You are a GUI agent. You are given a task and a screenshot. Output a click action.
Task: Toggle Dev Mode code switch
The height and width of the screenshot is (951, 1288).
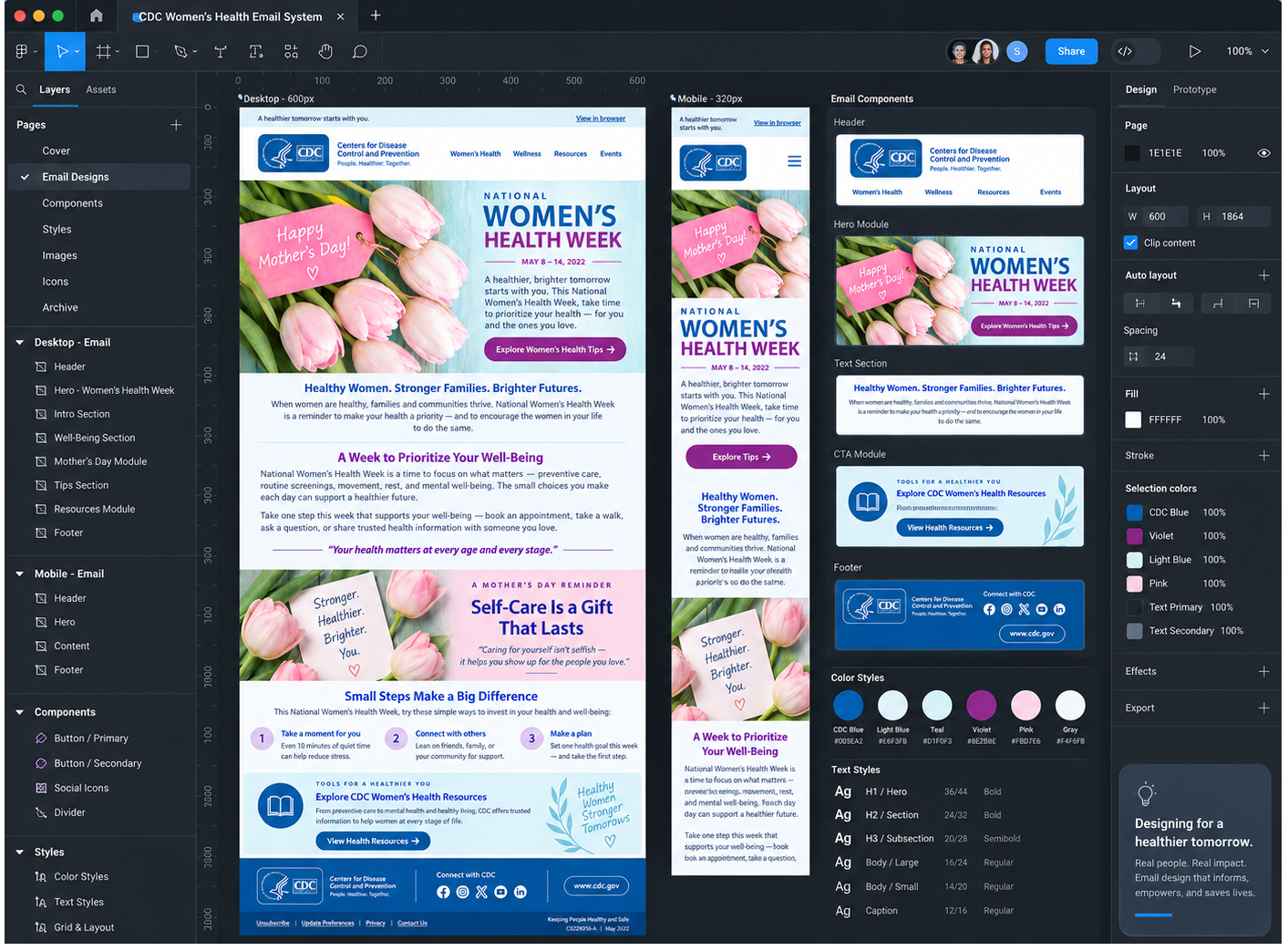coord(1138,52)
